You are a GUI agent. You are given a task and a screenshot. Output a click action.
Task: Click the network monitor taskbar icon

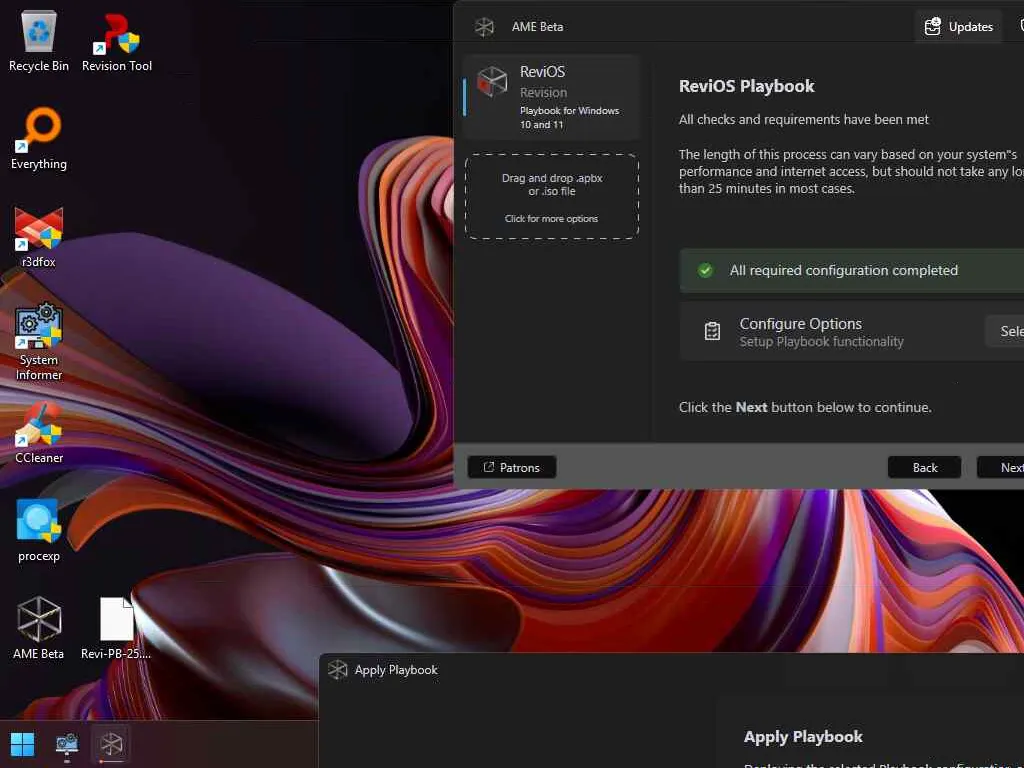tap(67, 744)
